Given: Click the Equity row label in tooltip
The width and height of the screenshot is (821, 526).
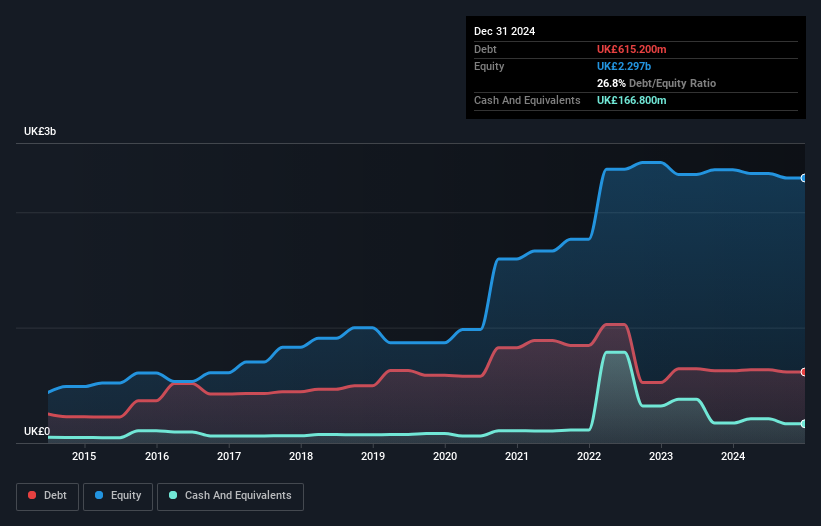Looking at the screenshot, I should [489, 66].
